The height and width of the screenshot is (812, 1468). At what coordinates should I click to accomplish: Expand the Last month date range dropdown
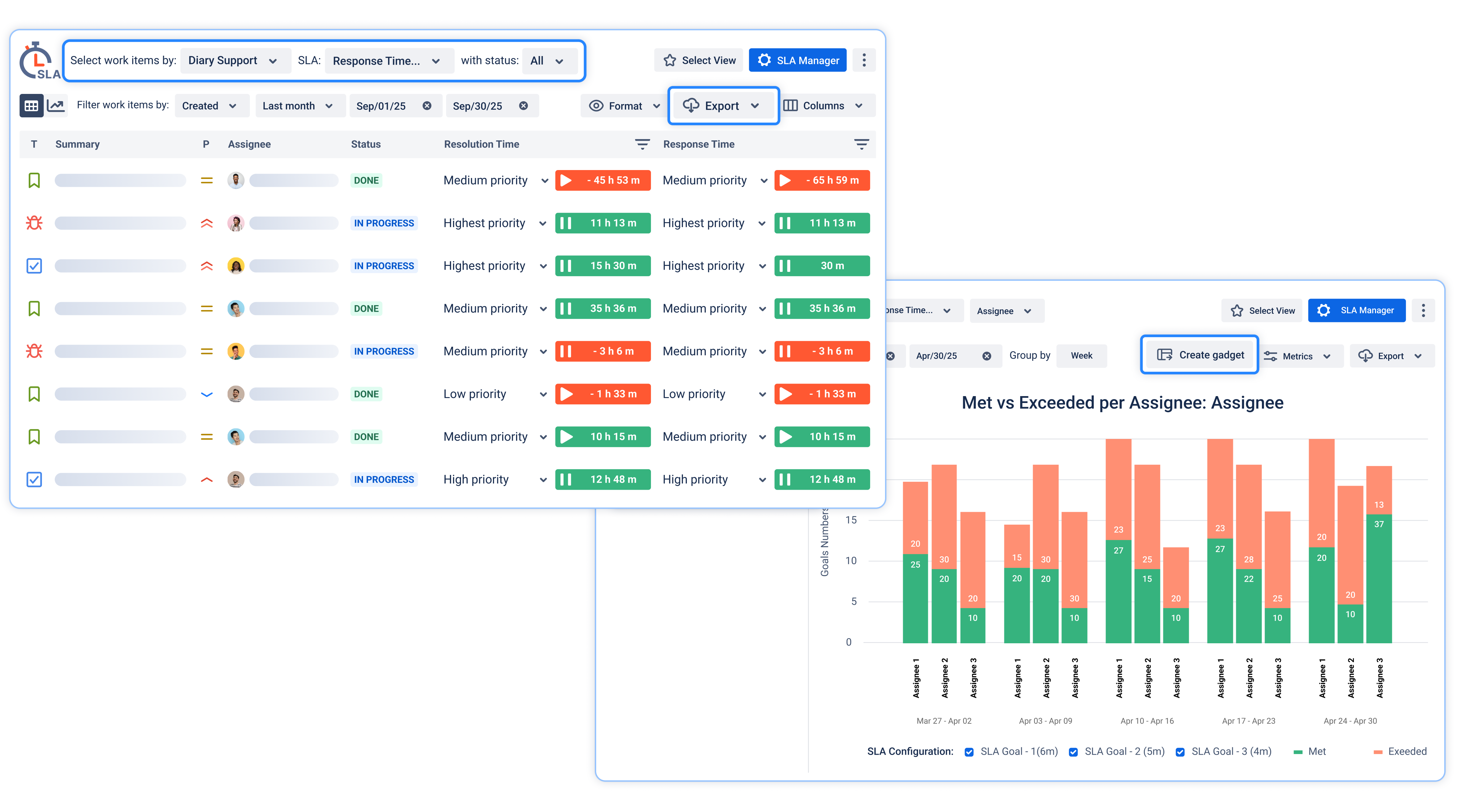point(298,106)
